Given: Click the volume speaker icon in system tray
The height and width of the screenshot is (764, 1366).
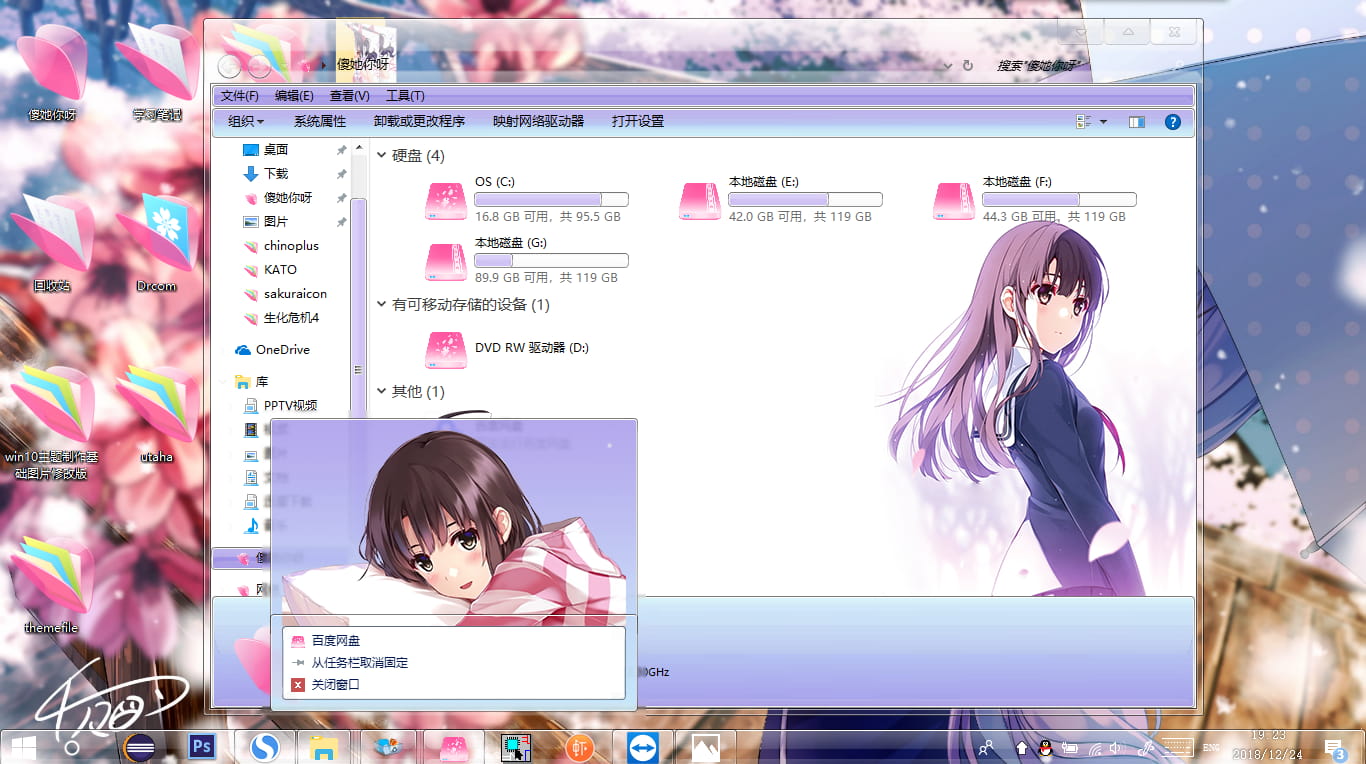Looking at the screenshot, I should [1113, 746].
